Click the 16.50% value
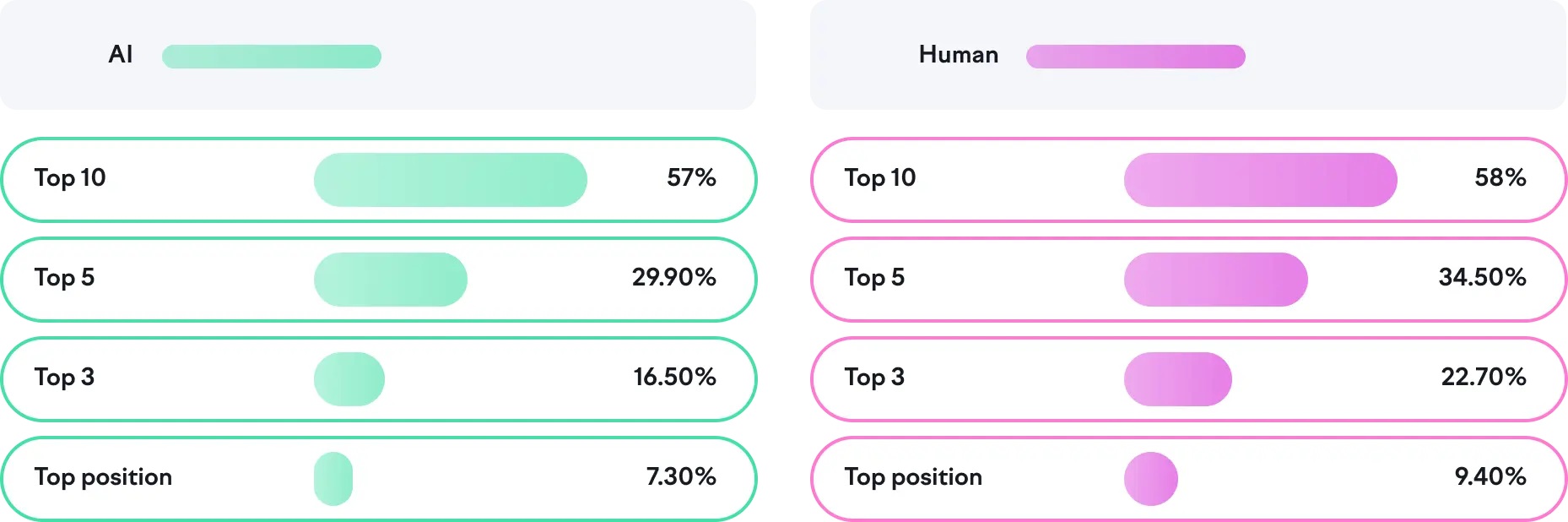This screenshot has width=1568, height=522. click(674, 377)
